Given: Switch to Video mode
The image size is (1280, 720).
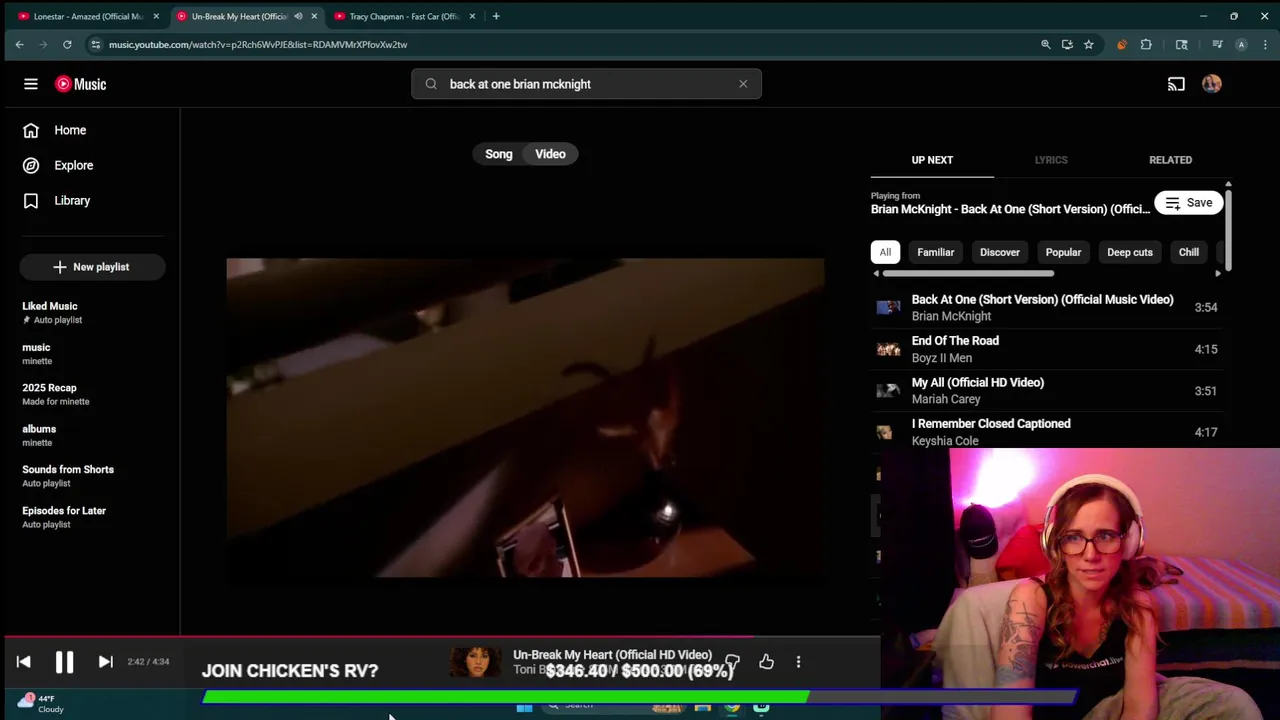Looking at the screenshot, I should 550,154.
